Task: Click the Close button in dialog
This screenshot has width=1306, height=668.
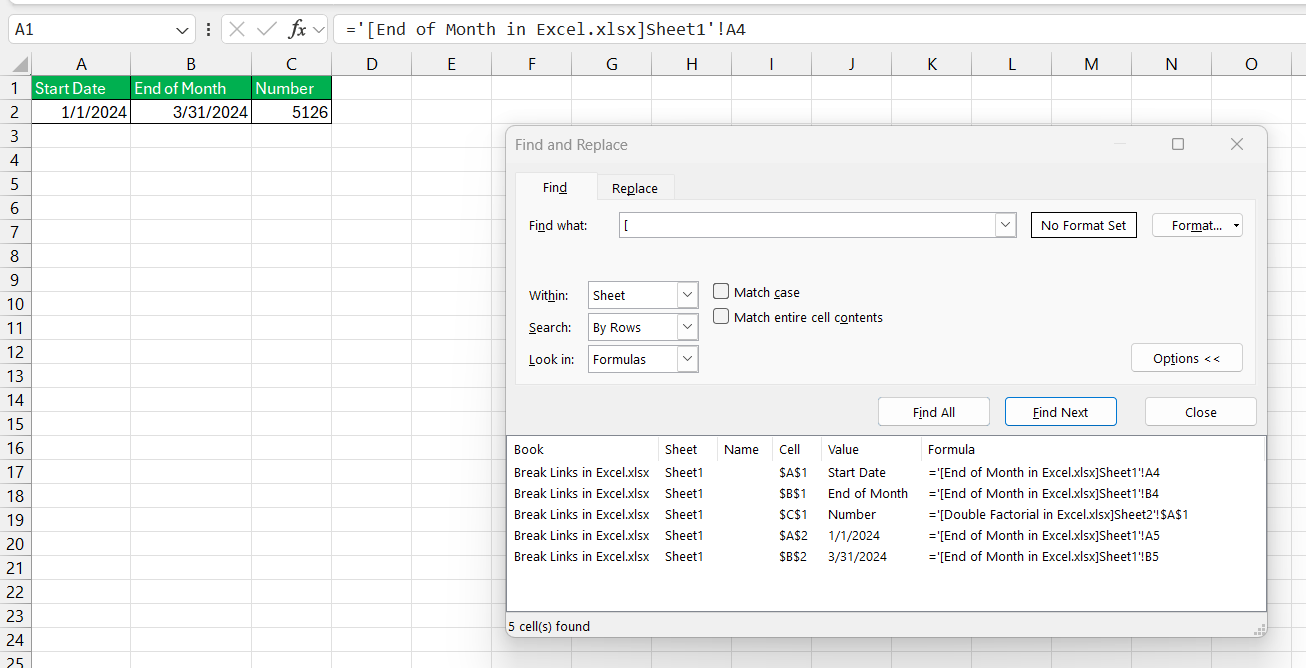Action: (1201, 412)
